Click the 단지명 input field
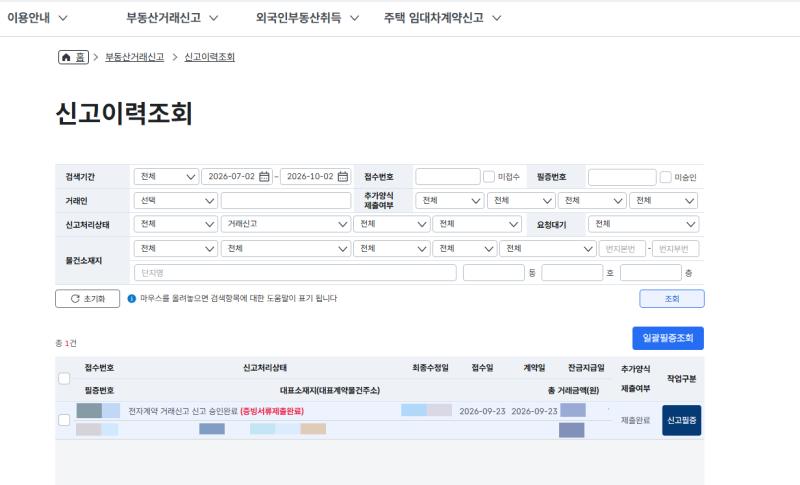 click(295, 273)
